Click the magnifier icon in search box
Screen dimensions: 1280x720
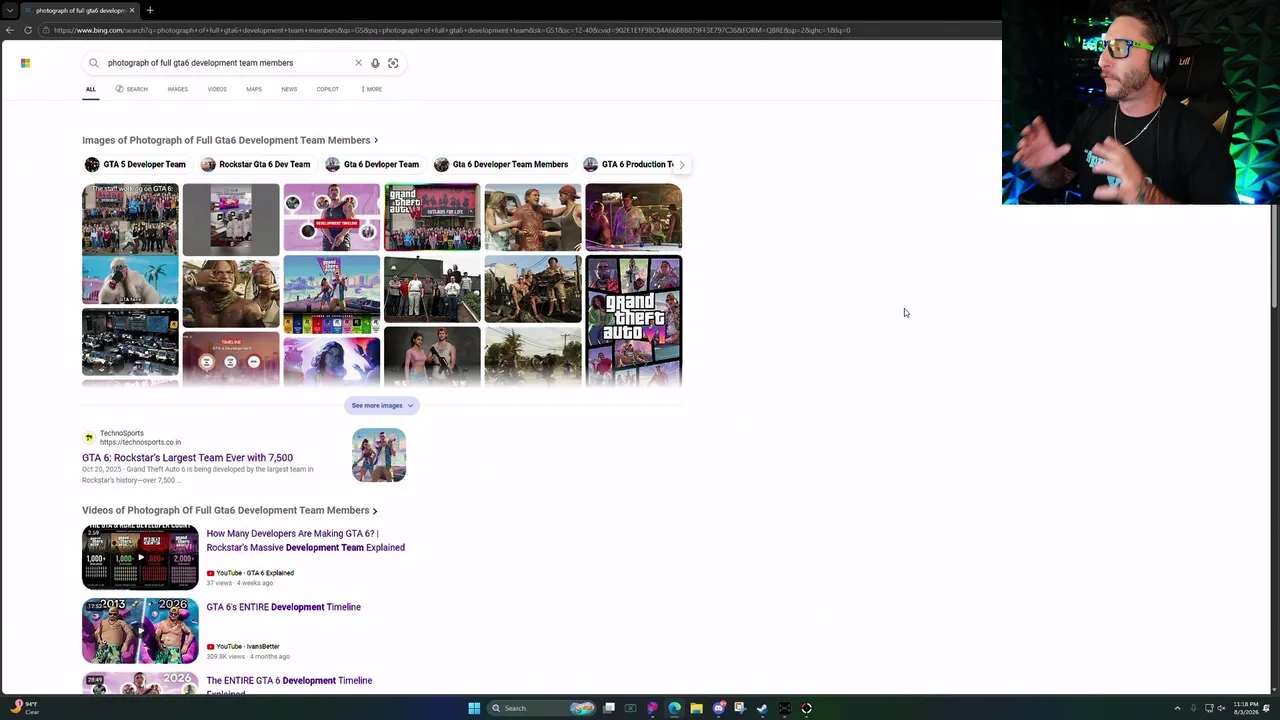(x=94, y=63)
